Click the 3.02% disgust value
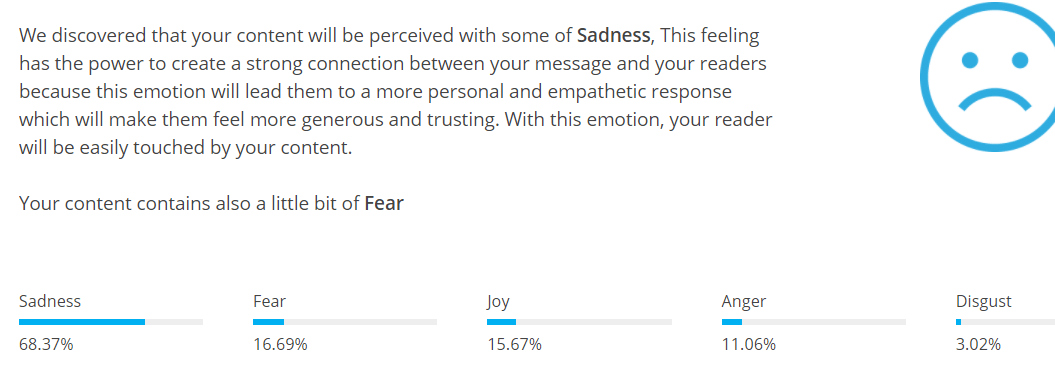The height and width of the screenshot is (368, 1055). 978,345
